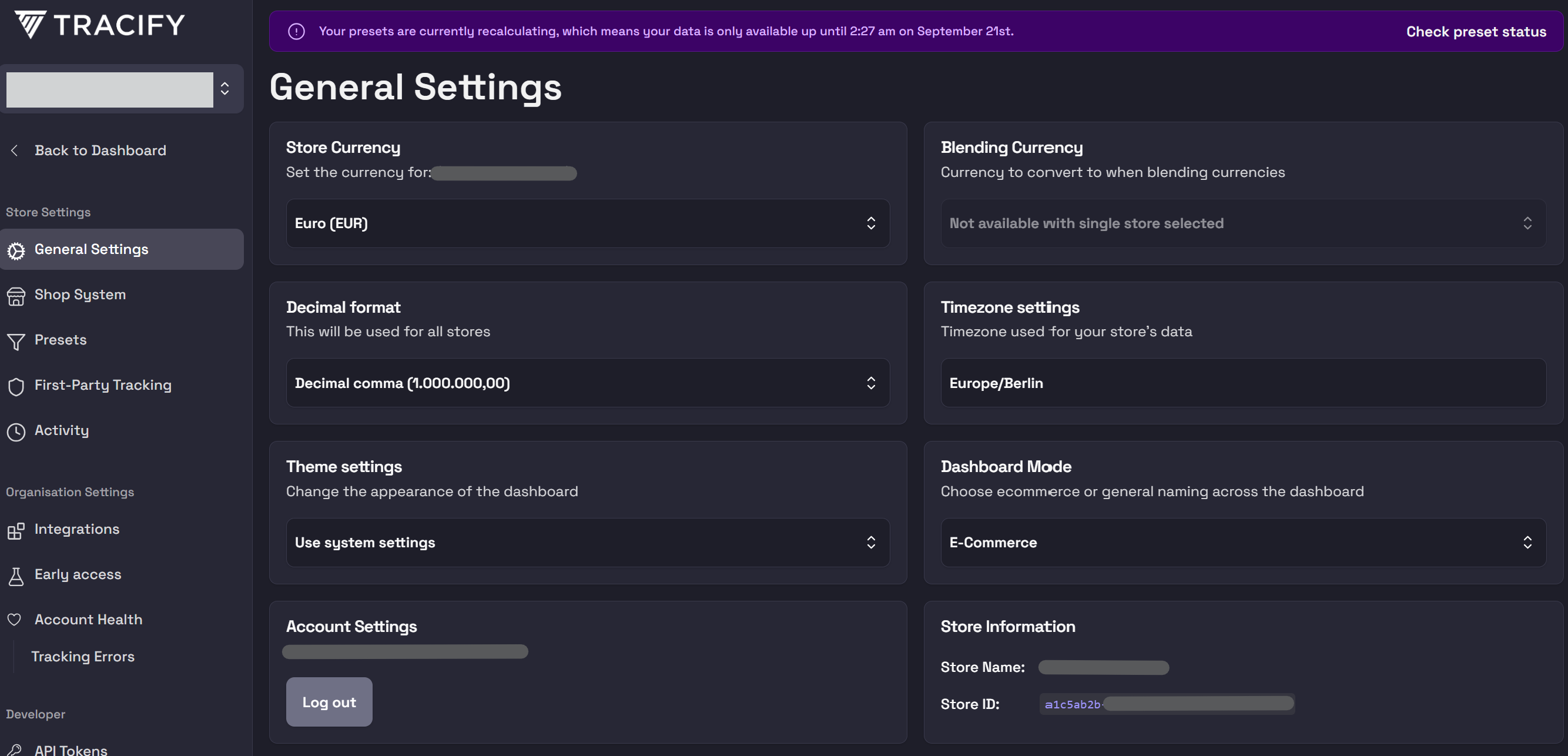This screenshot has height=756, width=1568.
Task: Open the Decimal format dropdown
Action: tap(587, 383)
